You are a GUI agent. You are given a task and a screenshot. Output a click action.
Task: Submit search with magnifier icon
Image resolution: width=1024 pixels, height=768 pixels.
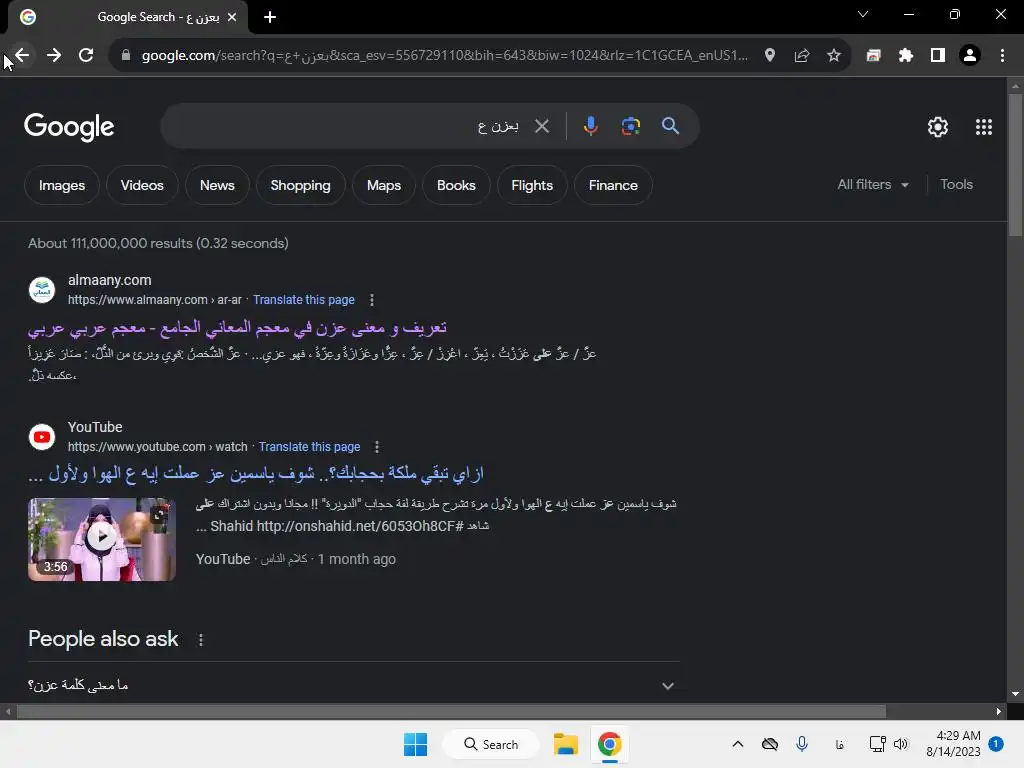(671, 126)
